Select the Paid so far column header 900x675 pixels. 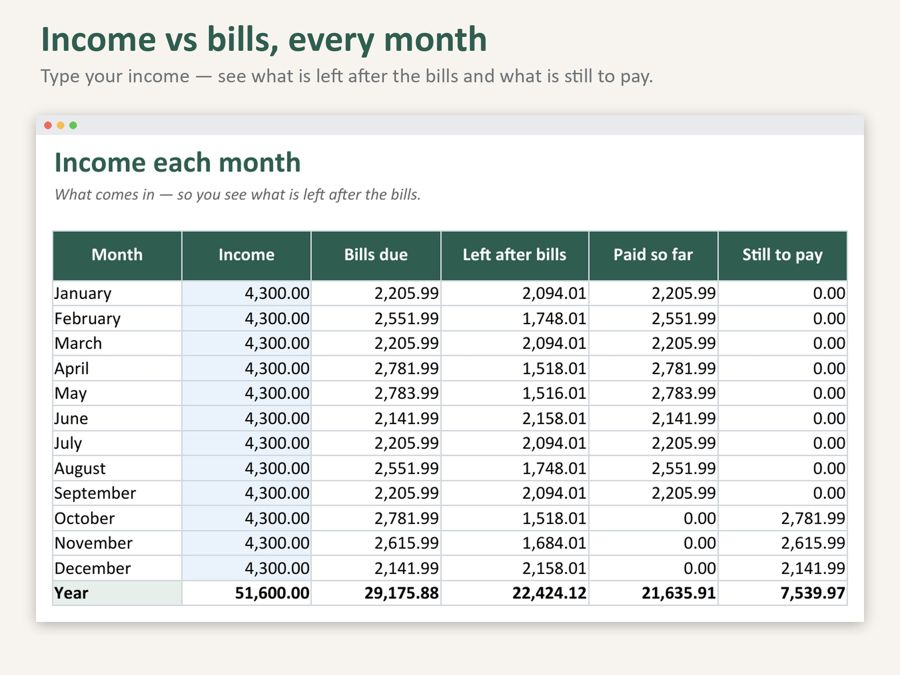pos(653,255)
